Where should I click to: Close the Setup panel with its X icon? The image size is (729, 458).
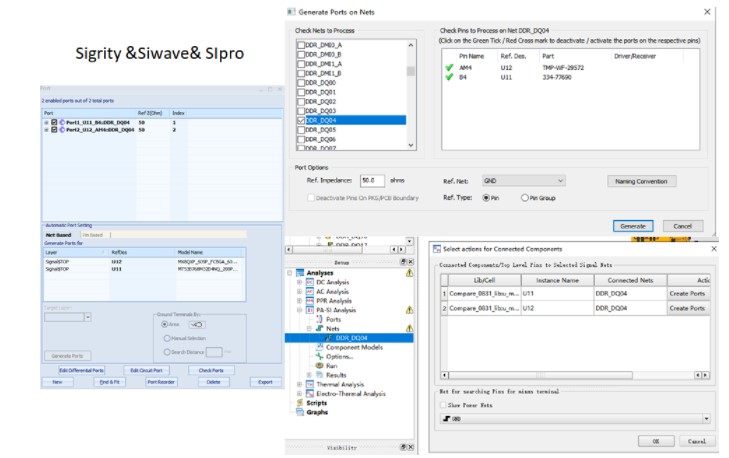pos(411,262)
